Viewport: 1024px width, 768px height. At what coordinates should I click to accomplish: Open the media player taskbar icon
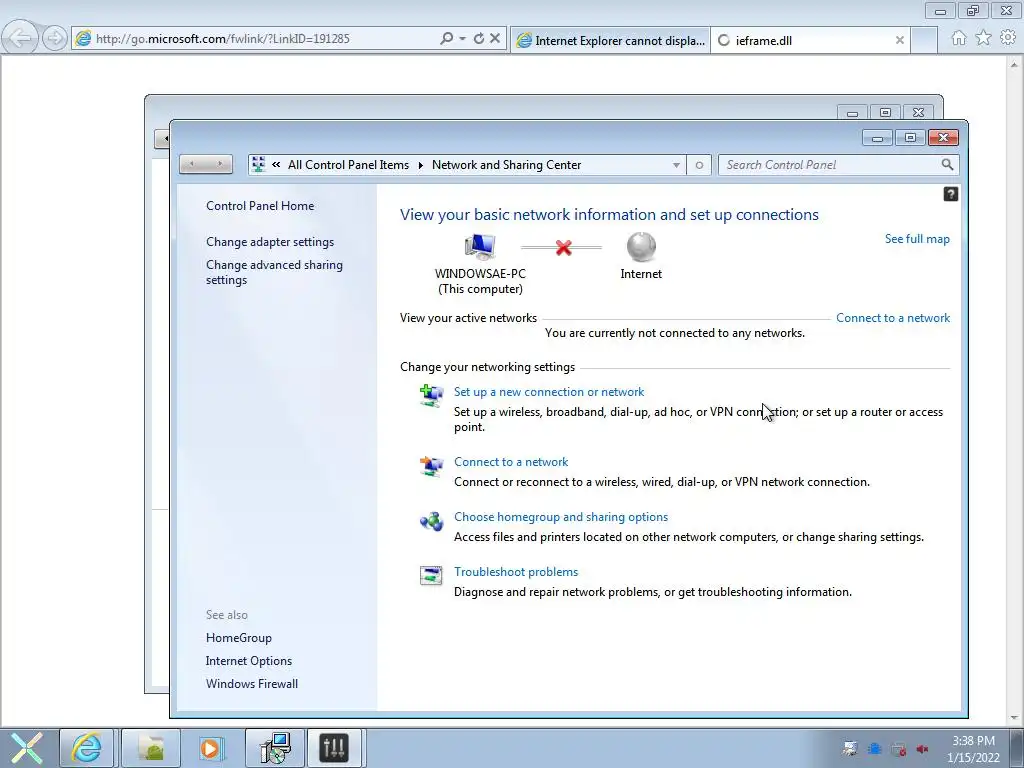210,748
